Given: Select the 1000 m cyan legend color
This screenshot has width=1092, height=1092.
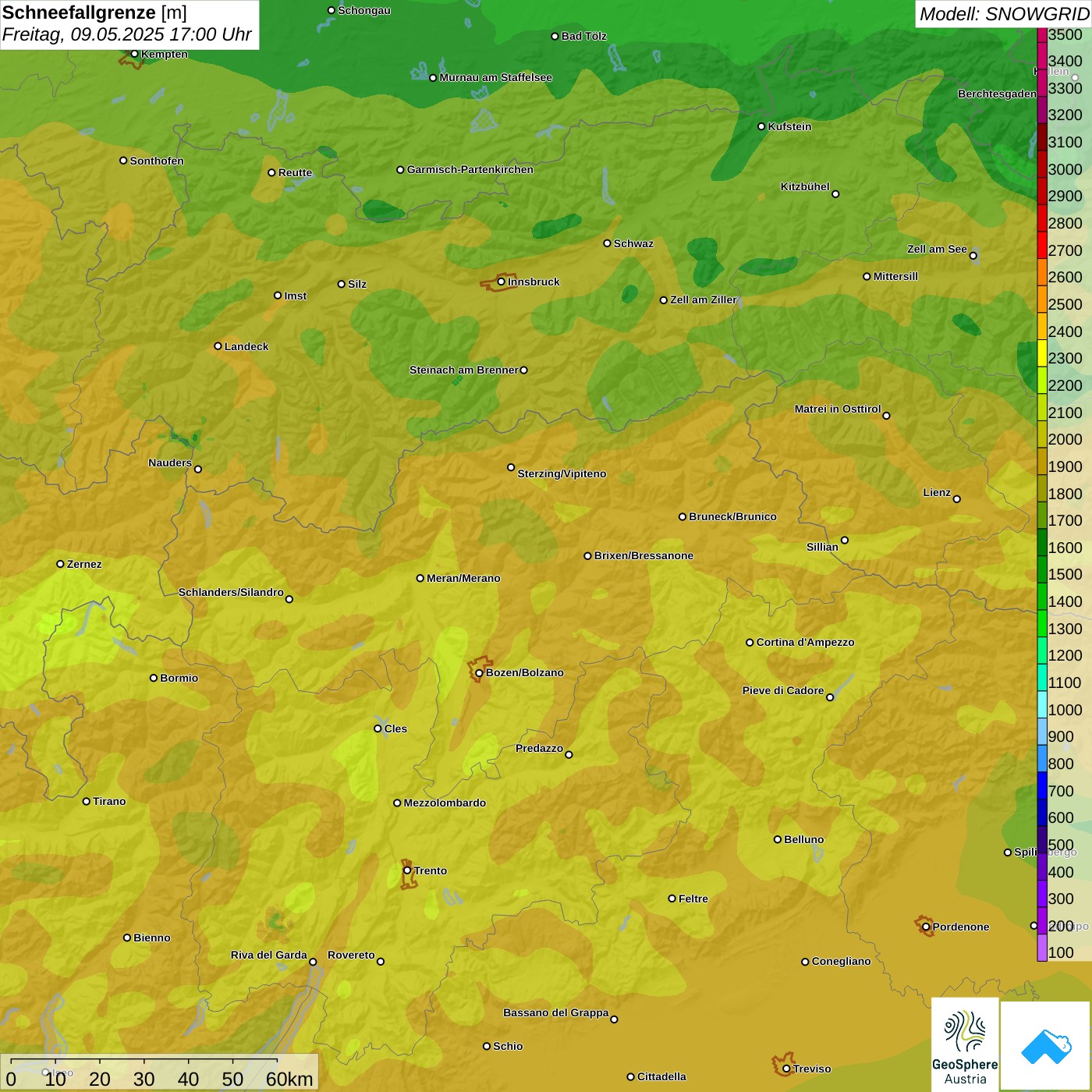Looking at the screenshot, I should 1041,704.
